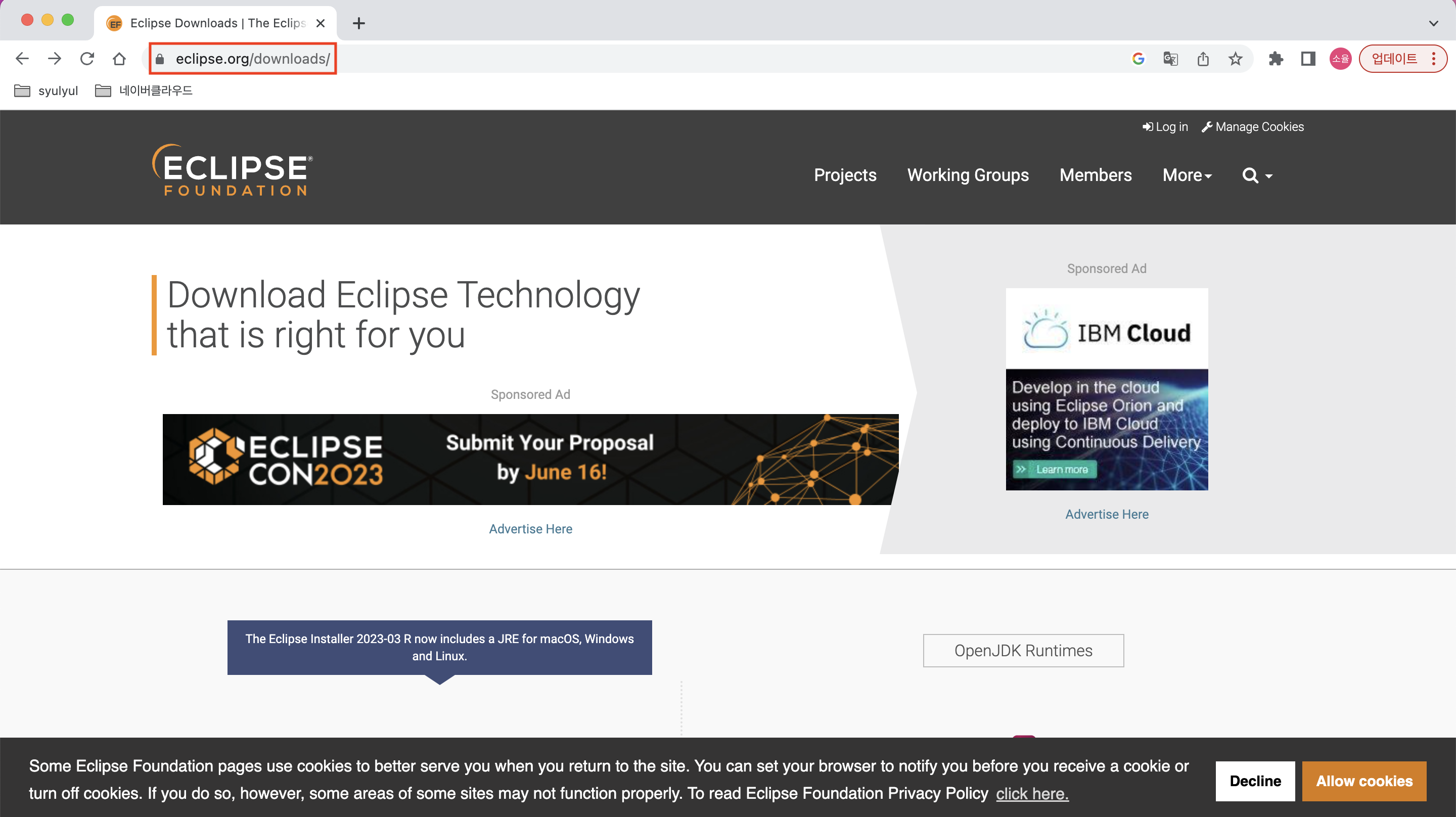
Task: Click the share page icon
Action: pos(1203,59)
